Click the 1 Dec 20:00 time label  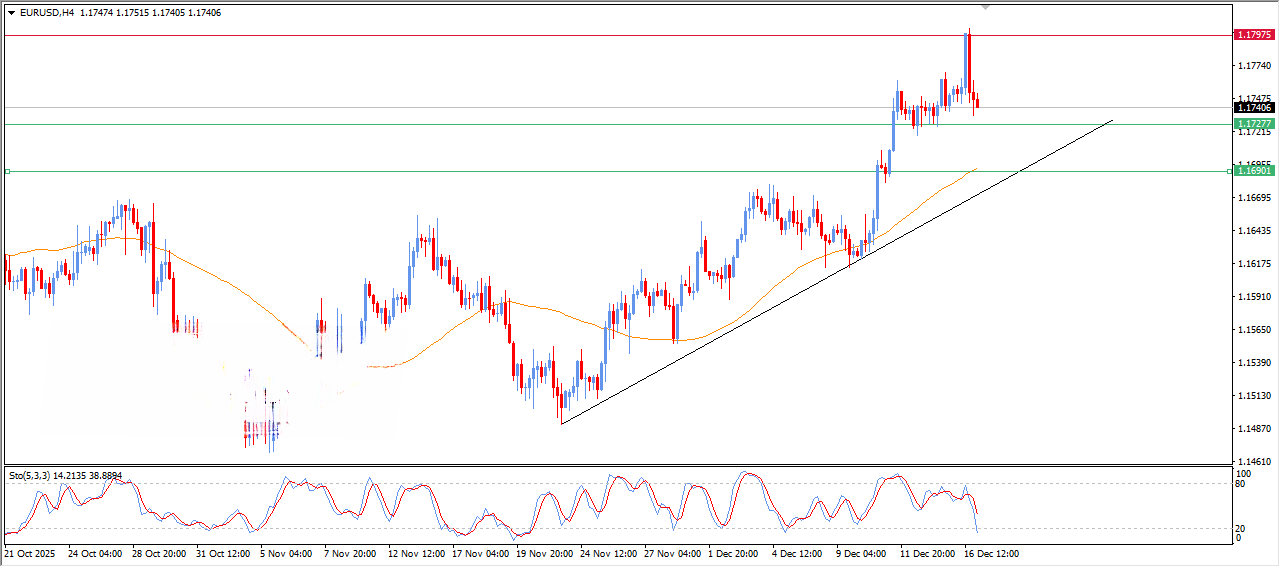735,553
